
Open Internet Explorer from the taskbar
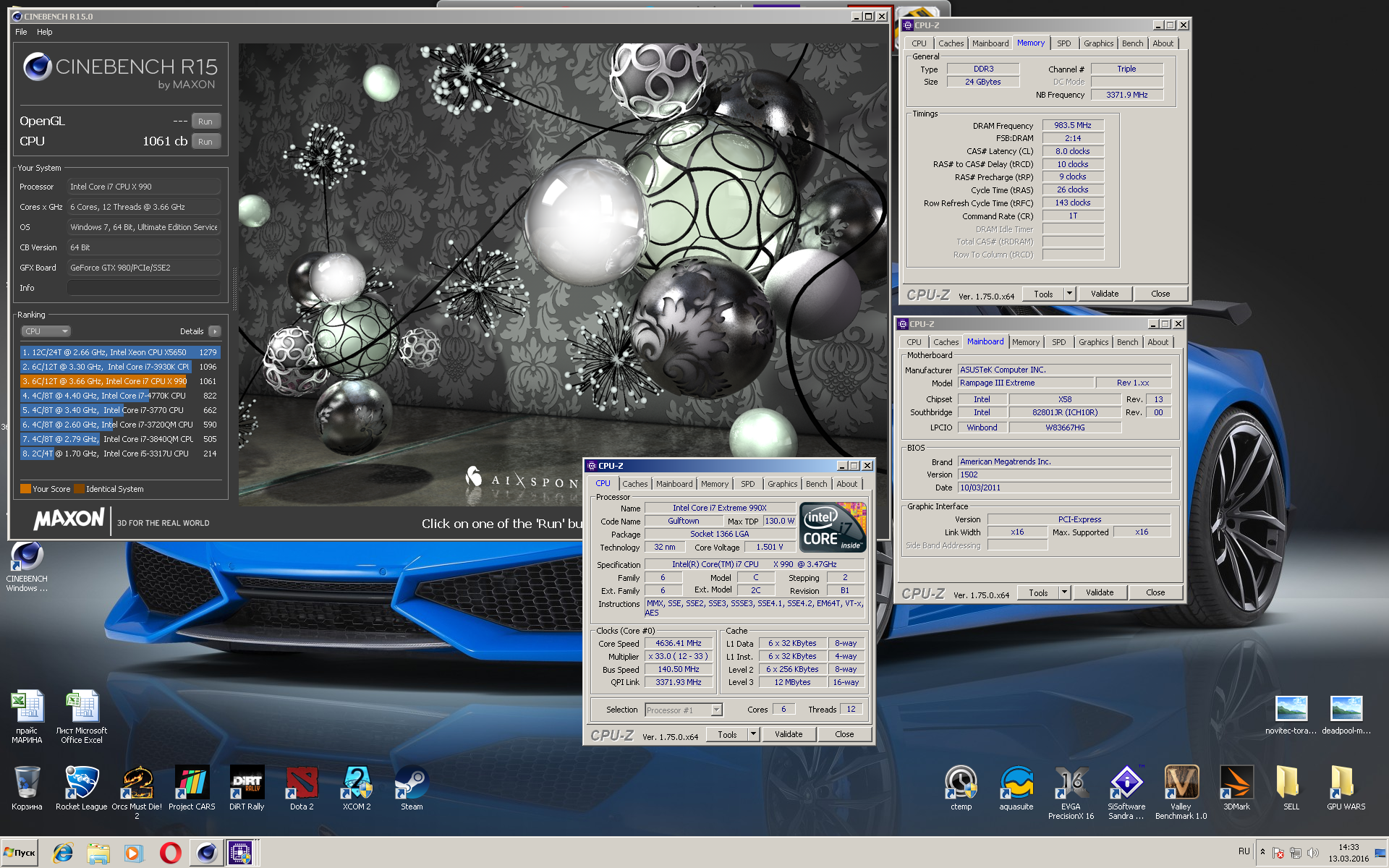pyautogui.click(x=63, y=853)
